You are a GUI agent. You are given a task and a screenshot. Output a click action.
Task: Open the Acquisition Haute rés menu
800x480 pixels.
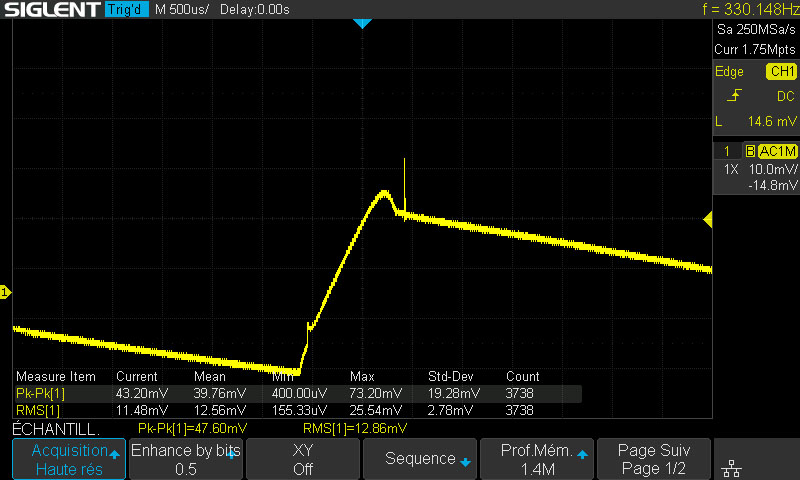69,459
